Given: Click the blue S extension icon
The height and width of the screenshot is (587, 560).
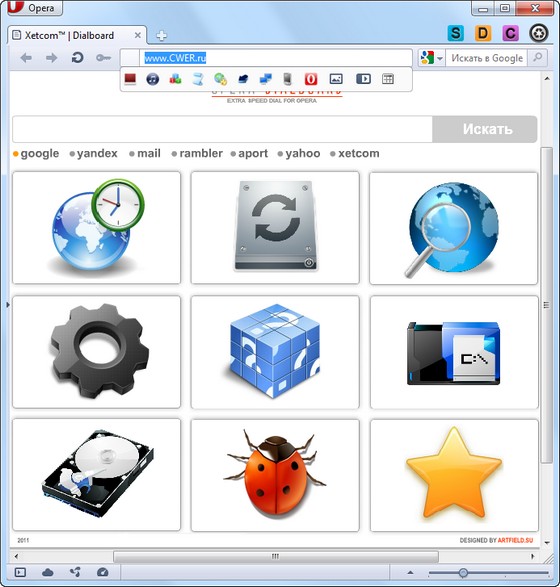Looking at the screenshot, I should click(456, 33).
